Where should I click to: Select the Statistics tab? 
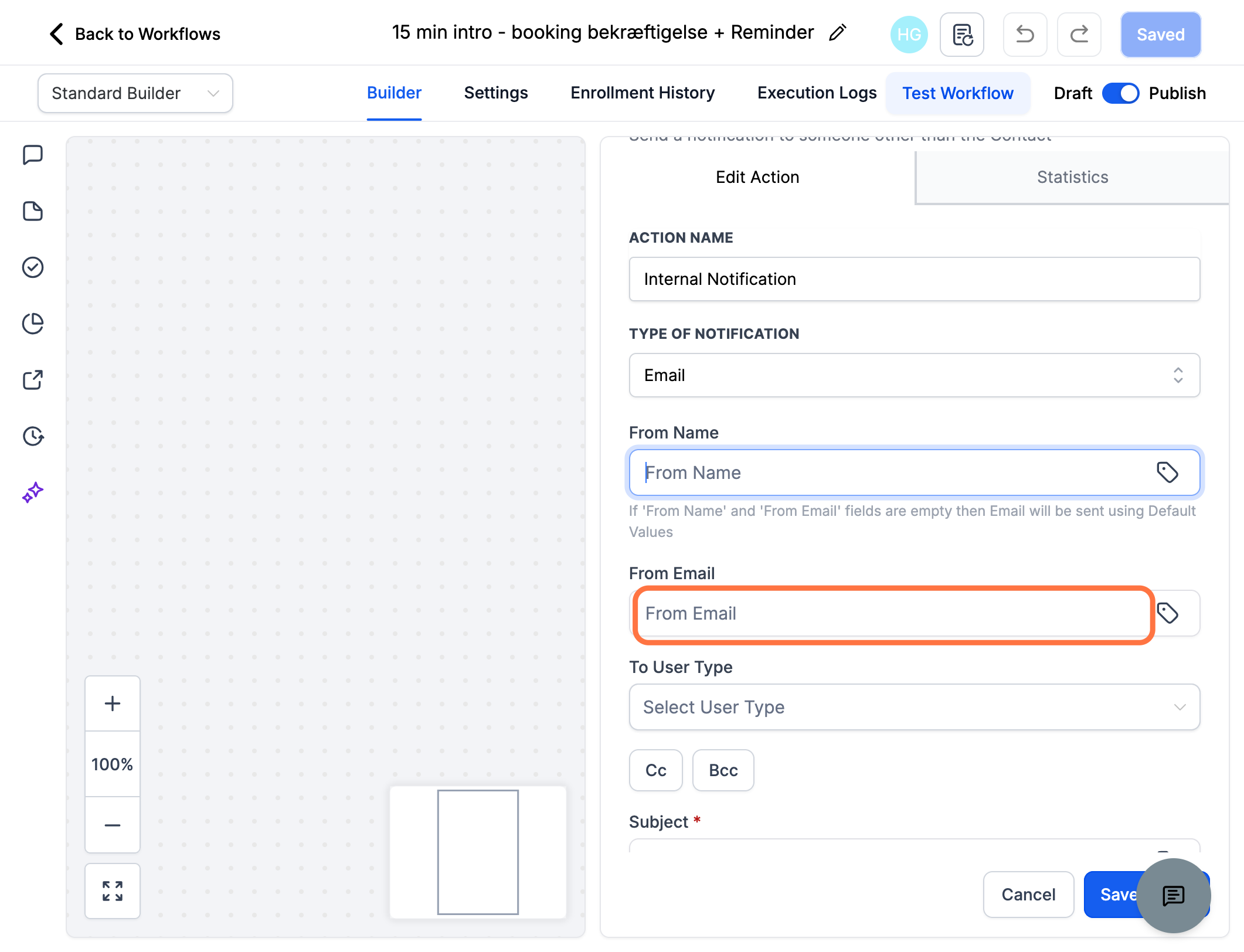point(1072,177)
